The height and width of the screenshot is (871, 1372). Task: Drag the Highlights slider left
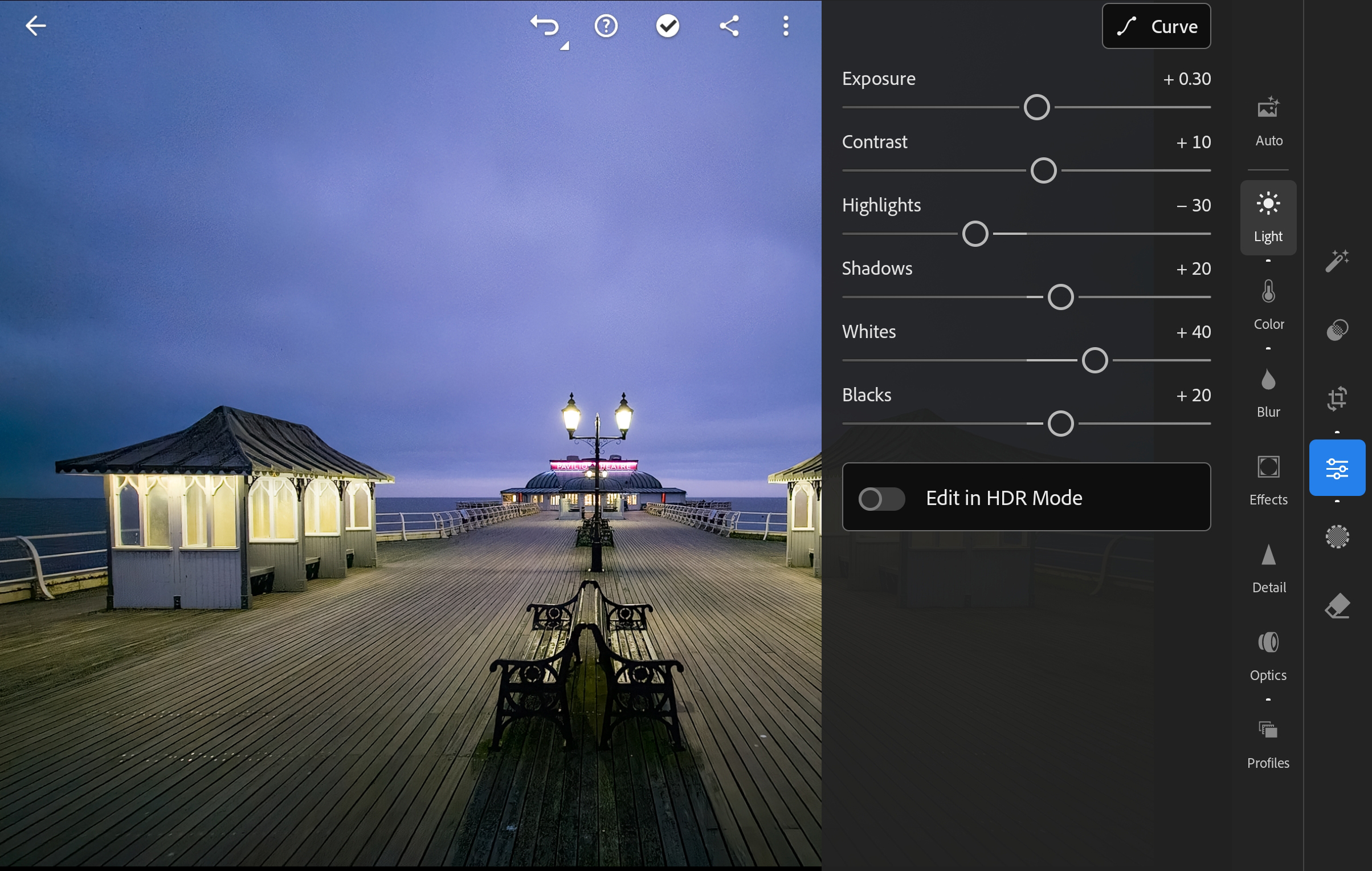pyautogui.click(x=975, y=233)
